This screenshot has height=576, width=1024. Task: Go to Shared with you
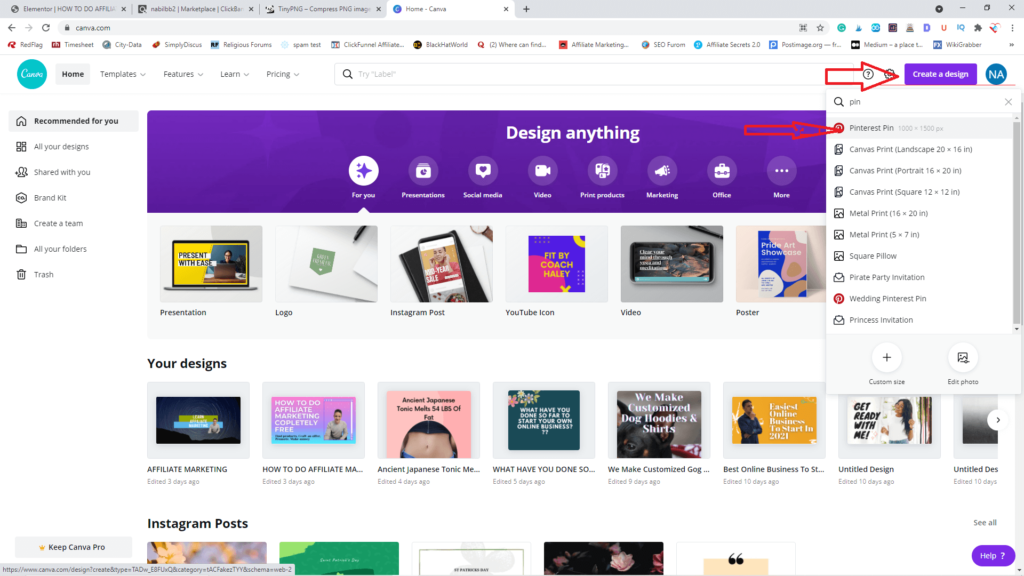coord(73,172)
